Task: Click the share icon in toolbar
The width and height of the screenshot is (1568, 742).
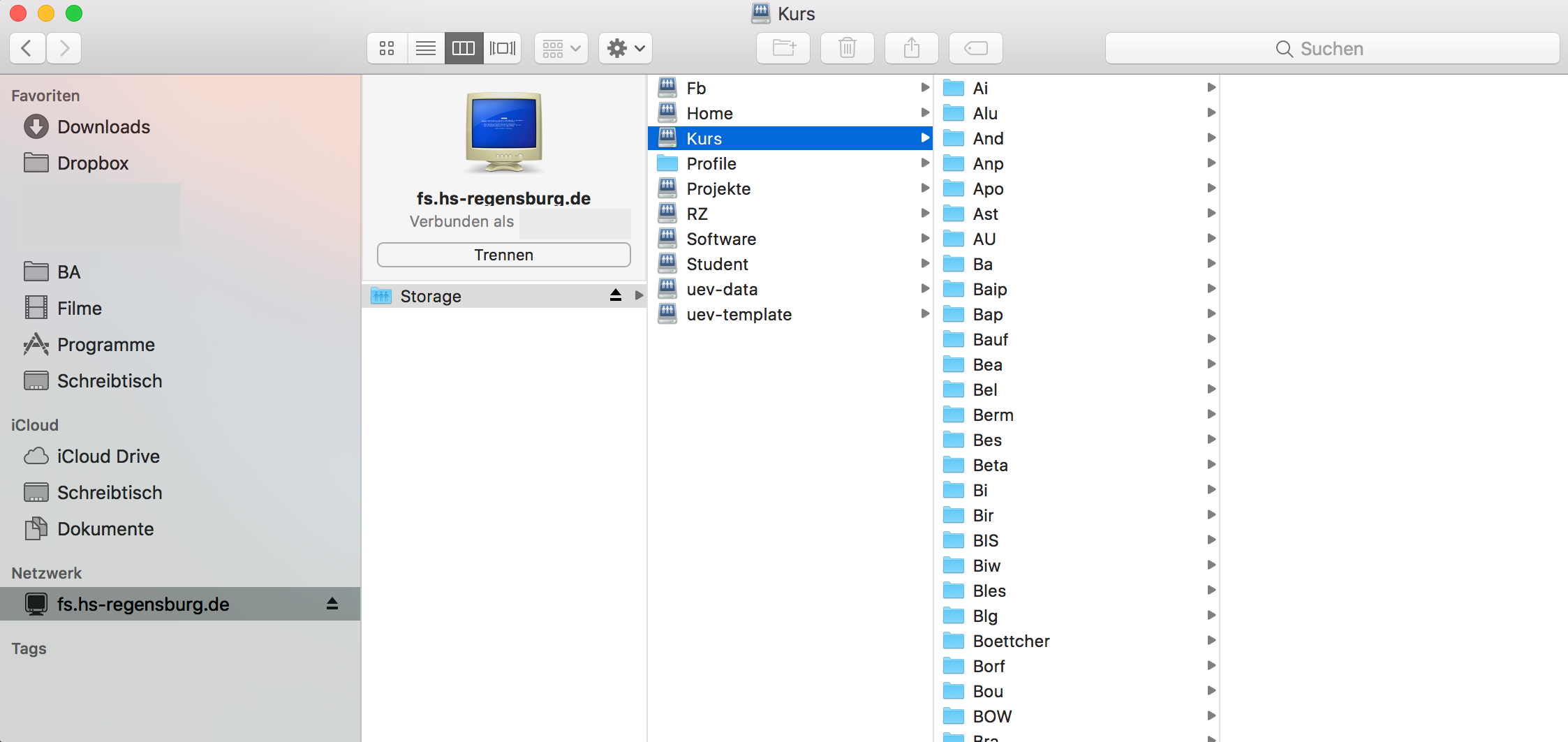Action: (x=911, y=48)
